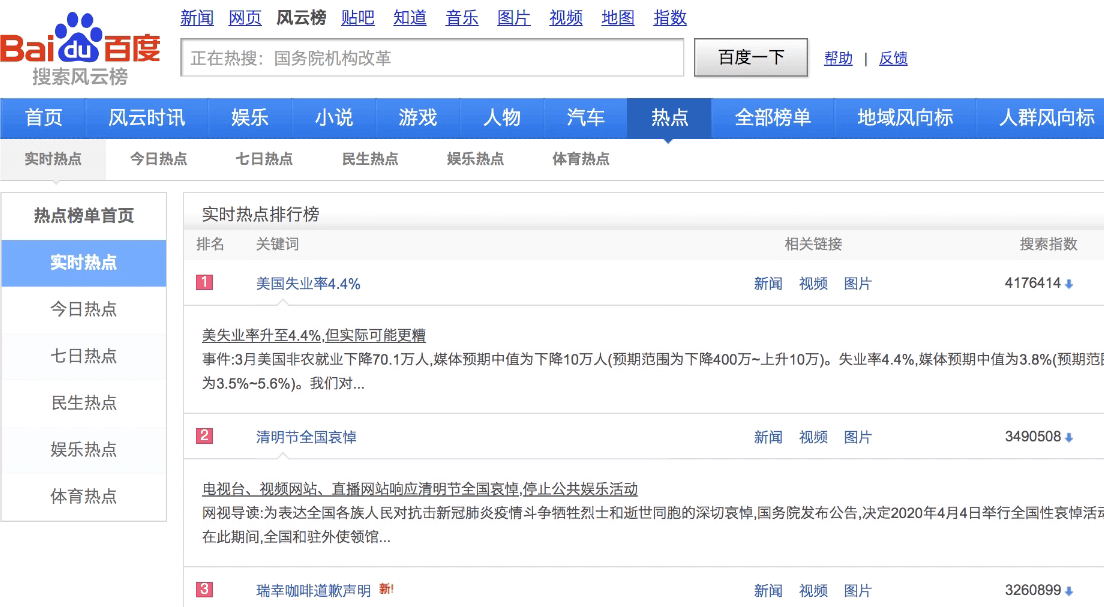Open the 帮助 help link
1104x607 pixels.
pyautogui.click(x=839, y=58)
